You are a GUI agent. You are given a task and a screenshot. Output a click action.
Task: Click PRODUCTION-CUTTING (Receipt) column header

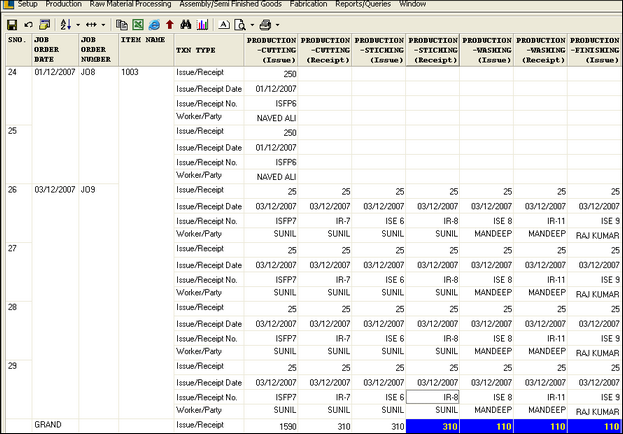(325, 50)
